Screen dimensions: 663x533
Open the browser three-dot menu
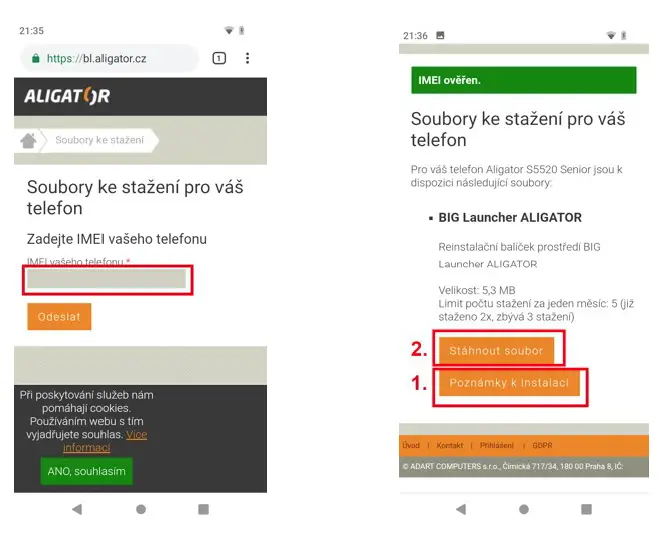[x=247, y=58]
